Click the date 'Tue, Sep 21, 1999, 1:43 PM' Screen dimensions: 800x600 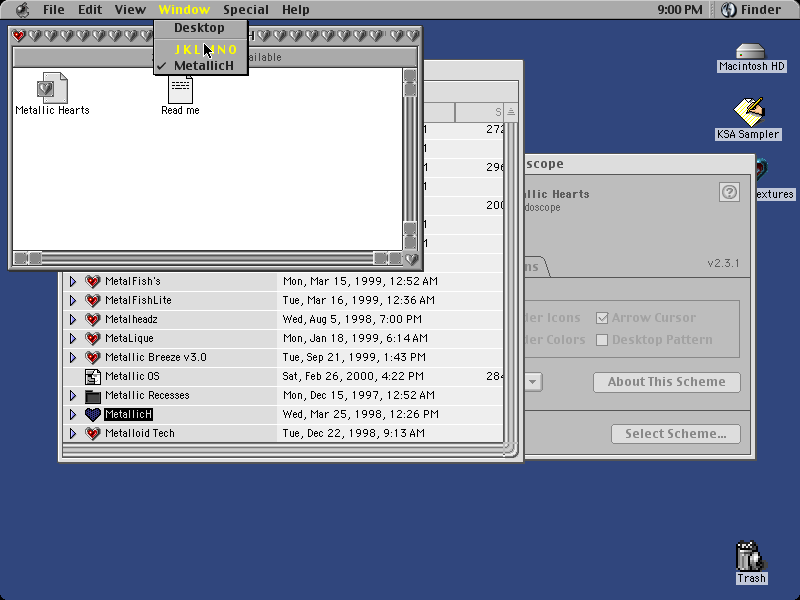[354, 357]
